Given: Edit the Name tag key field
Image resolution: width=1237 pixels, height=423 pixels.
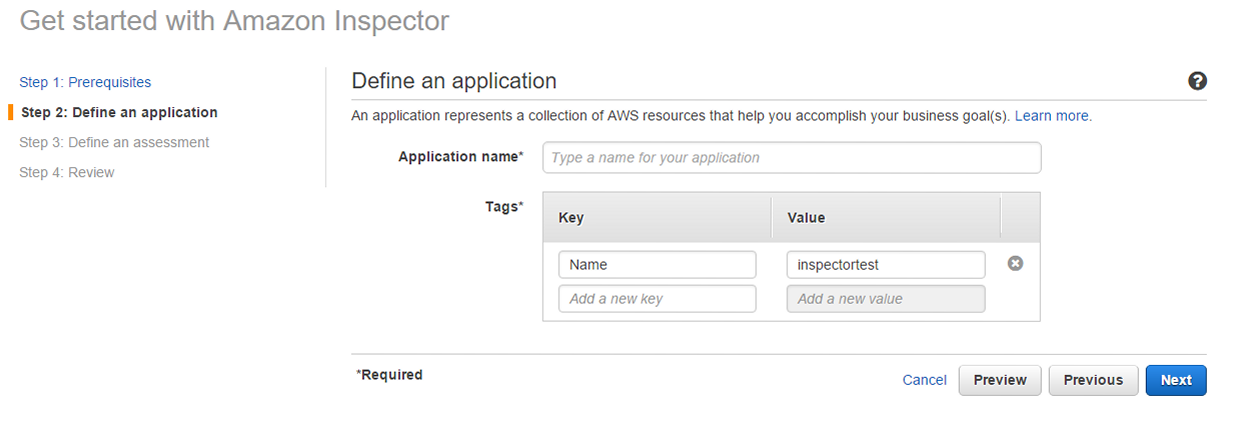Looking at the screenshot, I should [658, 265].
